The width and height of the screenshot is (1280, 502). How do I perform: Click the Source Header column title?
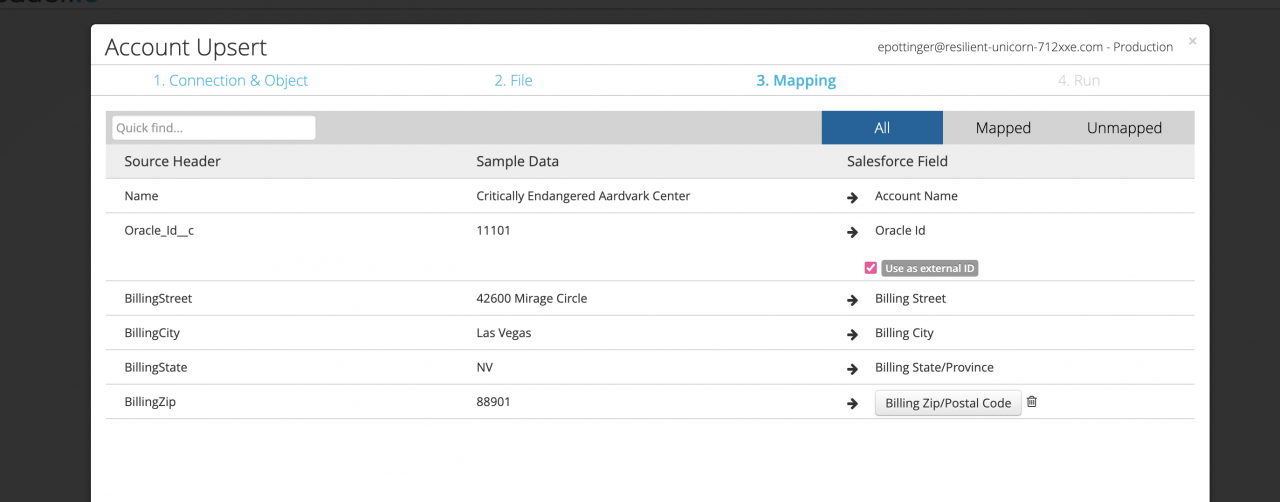[x=172, y=161]
